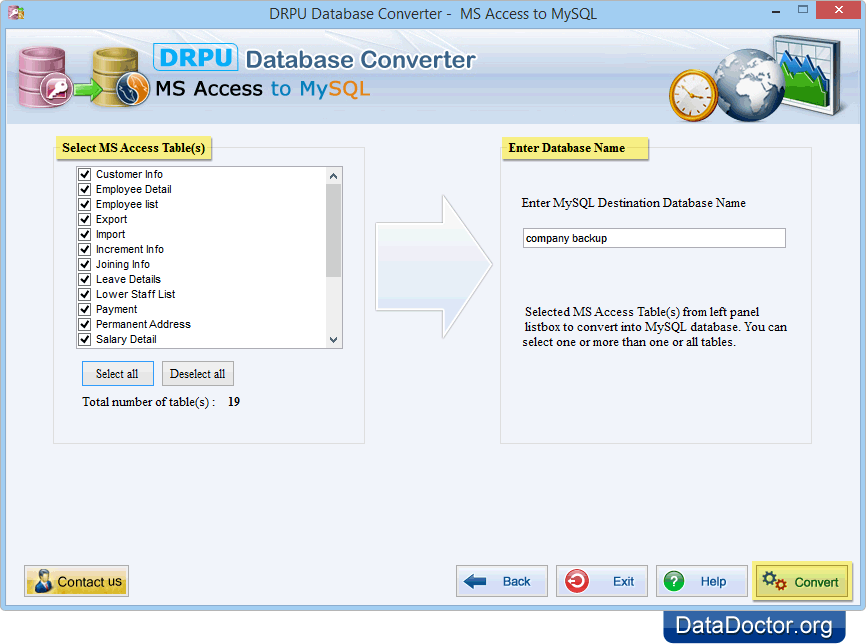Toggle Employee list checkbox

tap(85, 204)
